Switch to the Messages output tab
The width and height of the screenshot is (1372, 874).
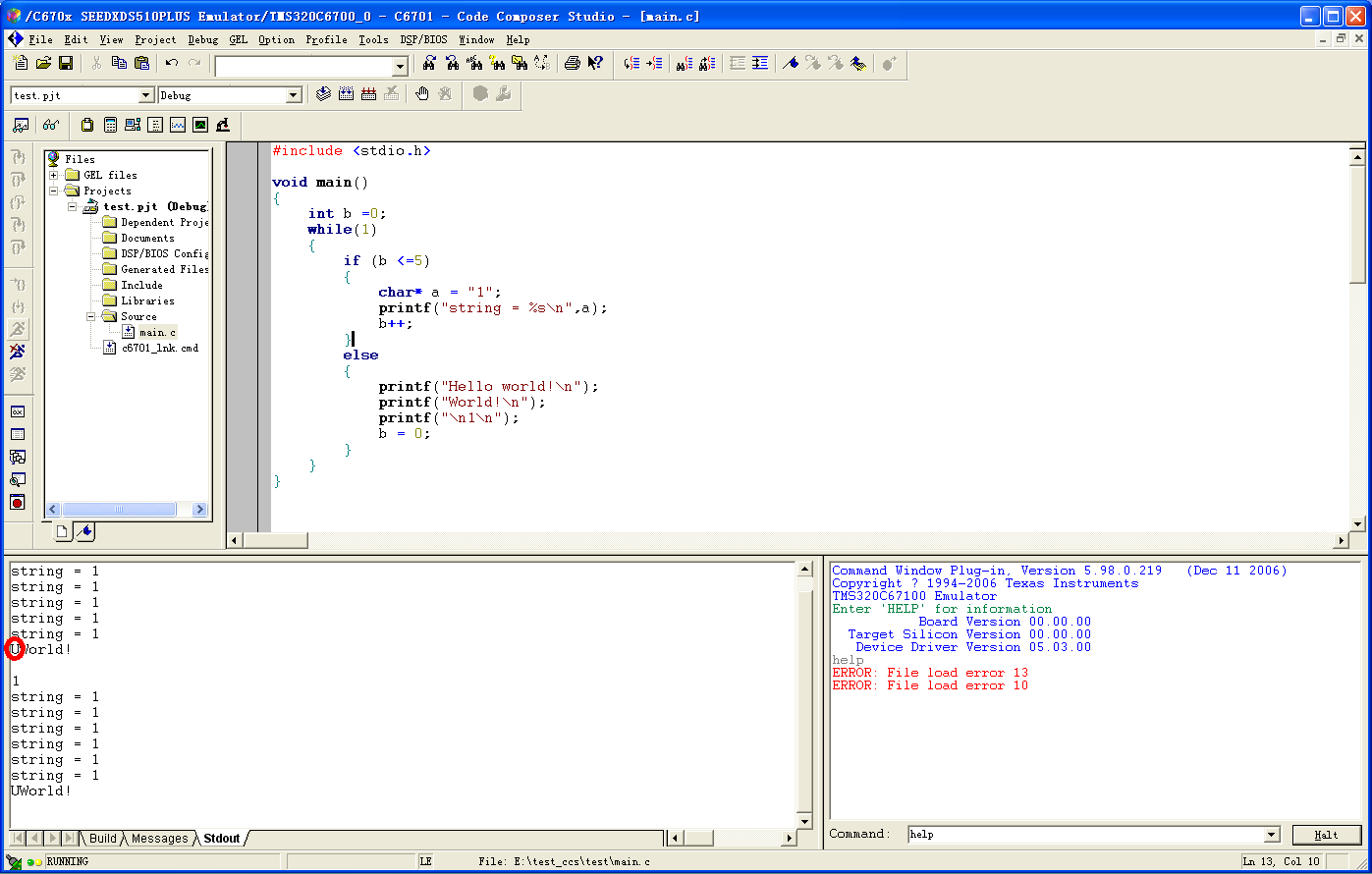(159, 839)
